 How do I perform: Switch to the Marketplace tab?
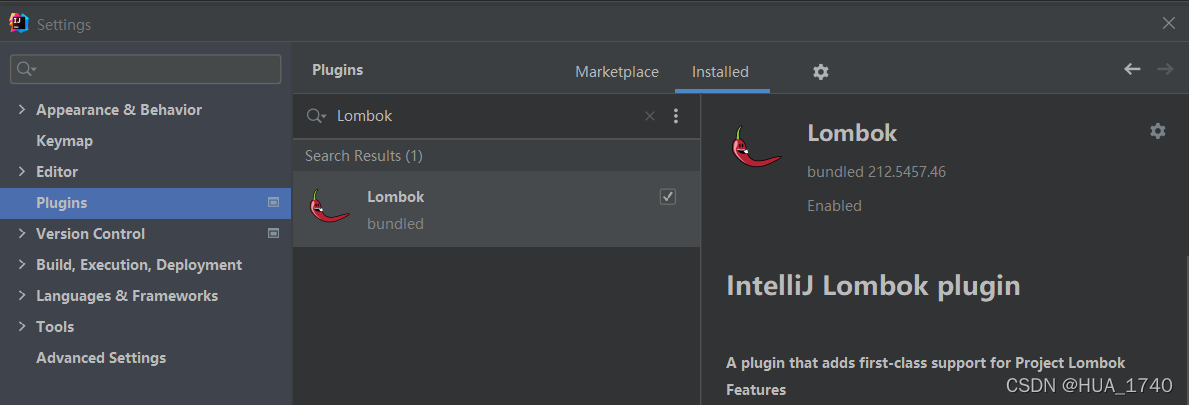click(x=616, y=72)
